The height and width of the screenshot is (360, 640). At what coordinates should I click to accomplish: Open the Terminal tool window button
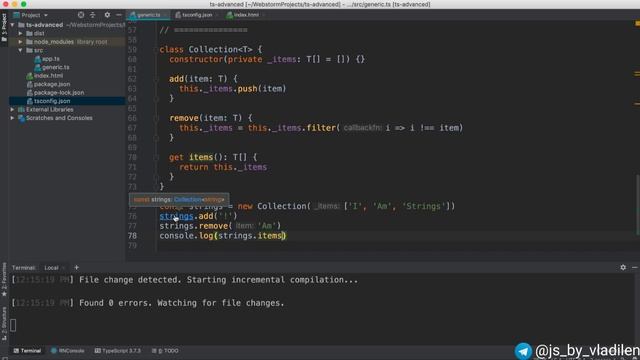coord(27,351)
